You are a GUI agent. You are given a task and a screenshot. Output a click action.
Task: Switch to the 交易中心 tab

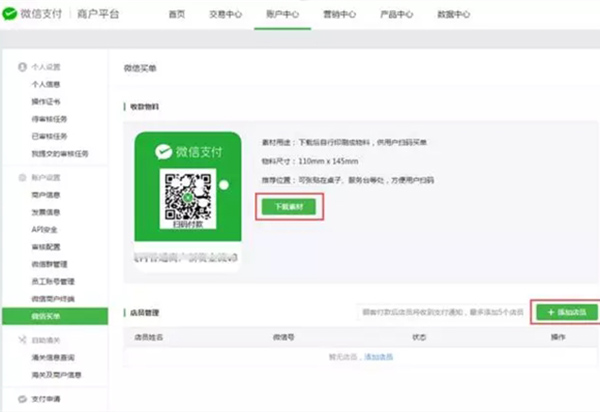pyautogui.click(x=225, y=14)
